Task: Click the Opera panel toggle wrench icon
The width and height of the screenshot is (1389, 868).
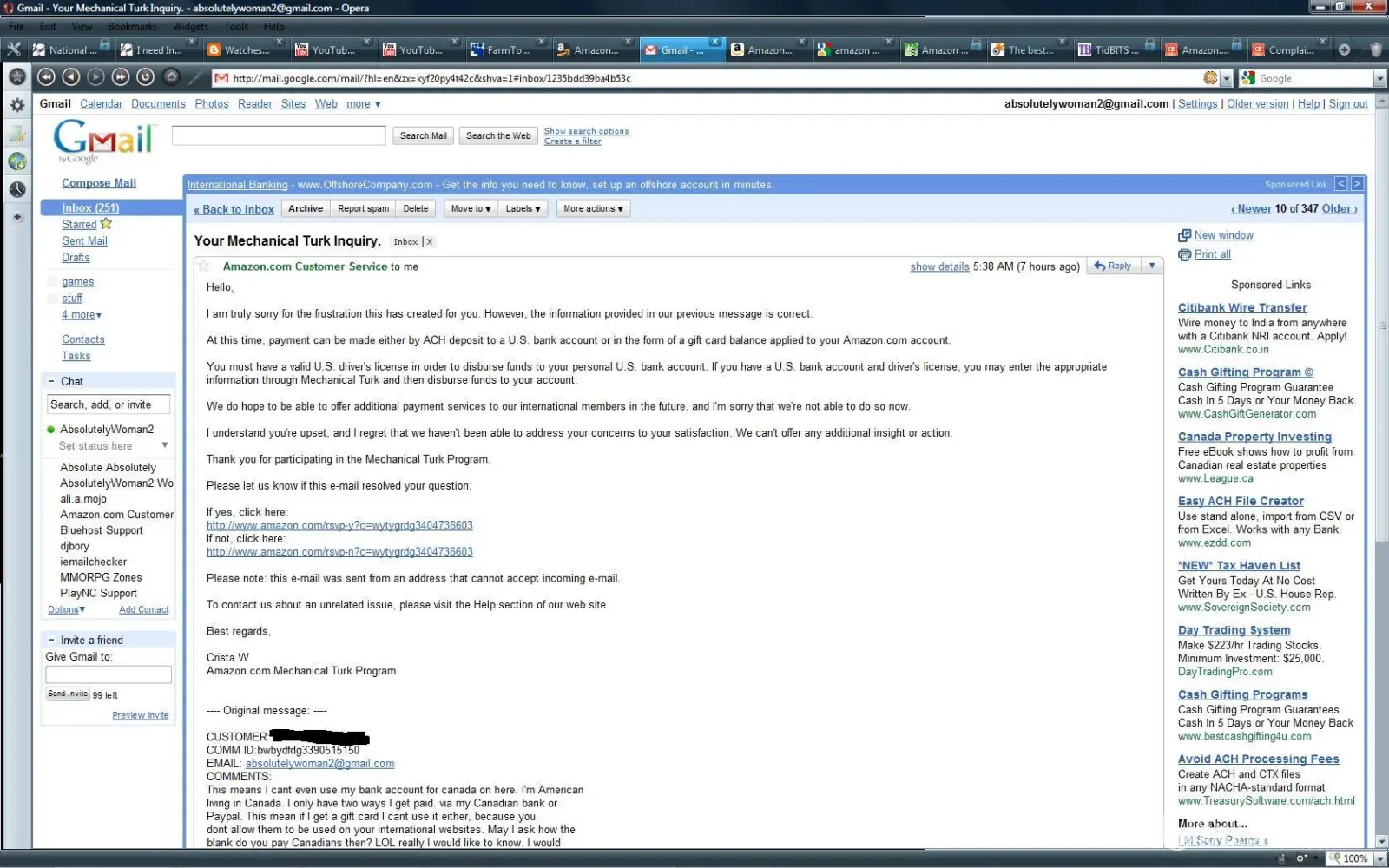Action: pyautogui.click(x=14, y=49)
